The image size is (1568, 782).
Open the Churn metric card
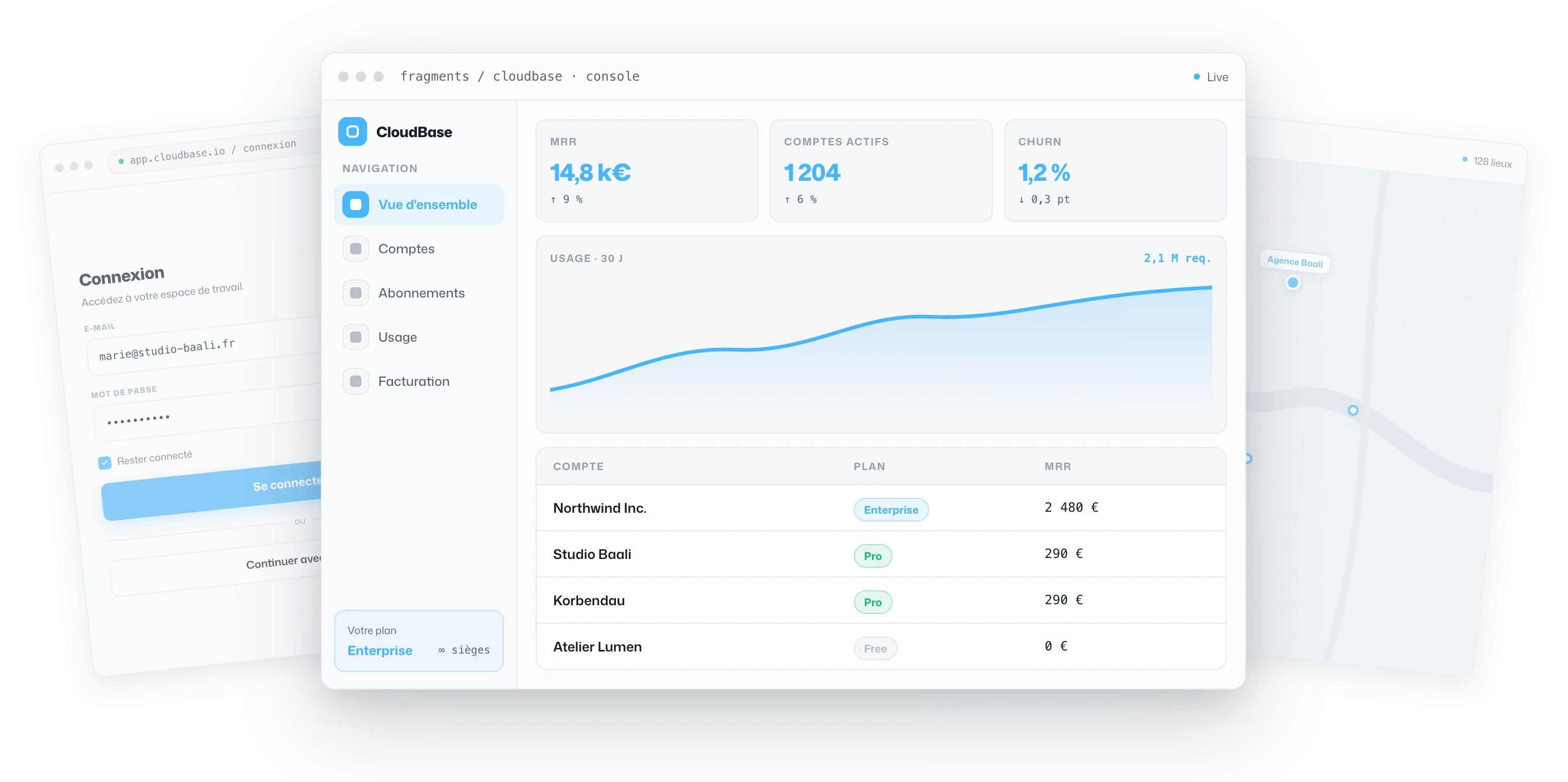point(1115,171)
